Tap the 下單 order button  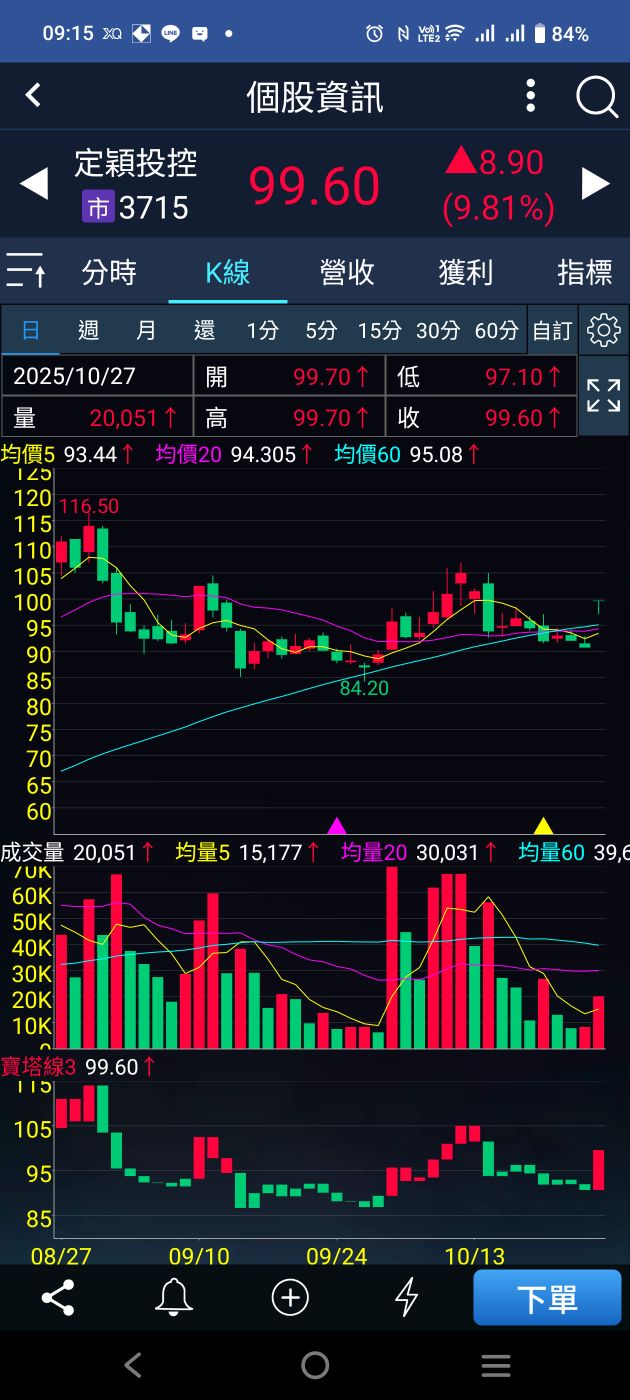pos(547,1298)
